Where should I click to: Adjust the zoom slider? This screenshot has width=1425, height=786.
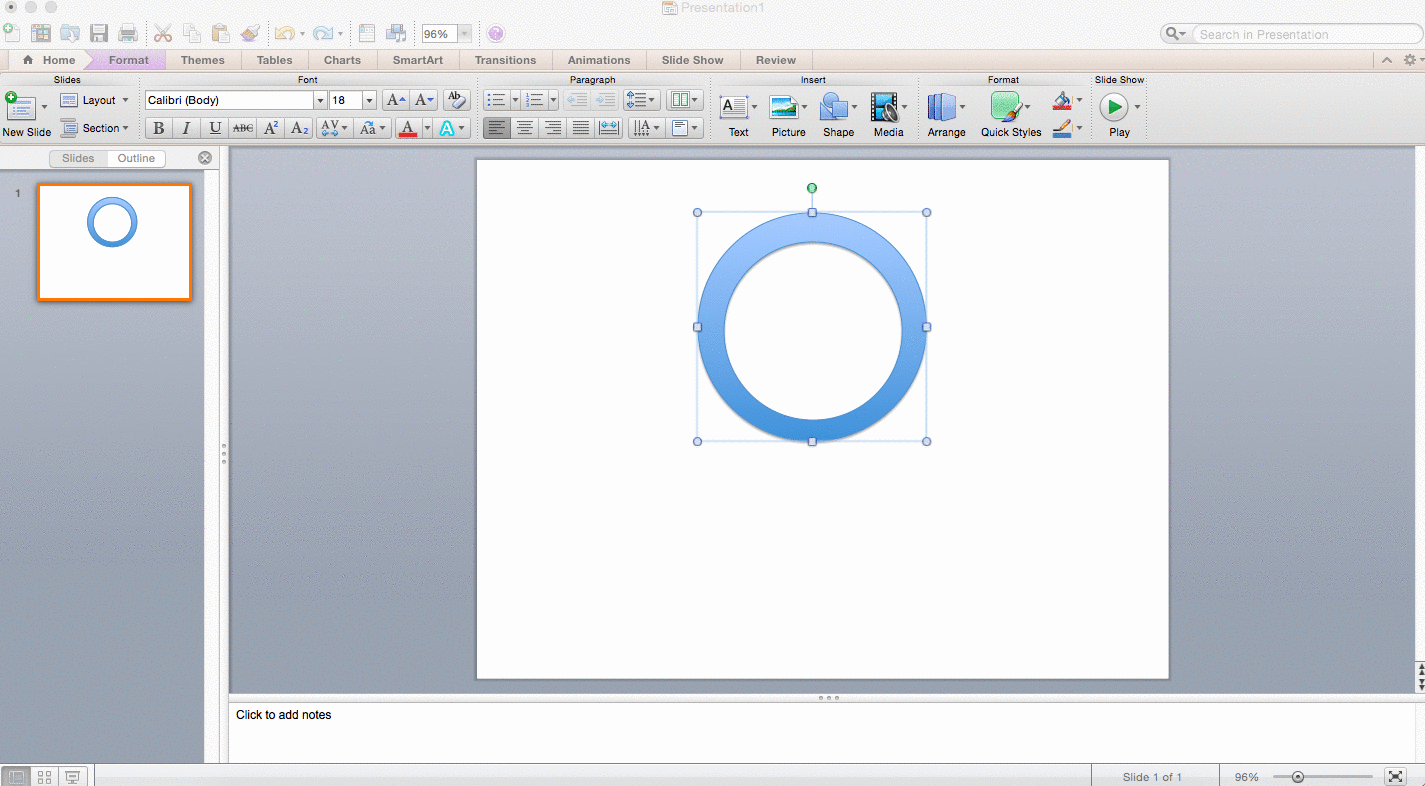point(1297,776)
